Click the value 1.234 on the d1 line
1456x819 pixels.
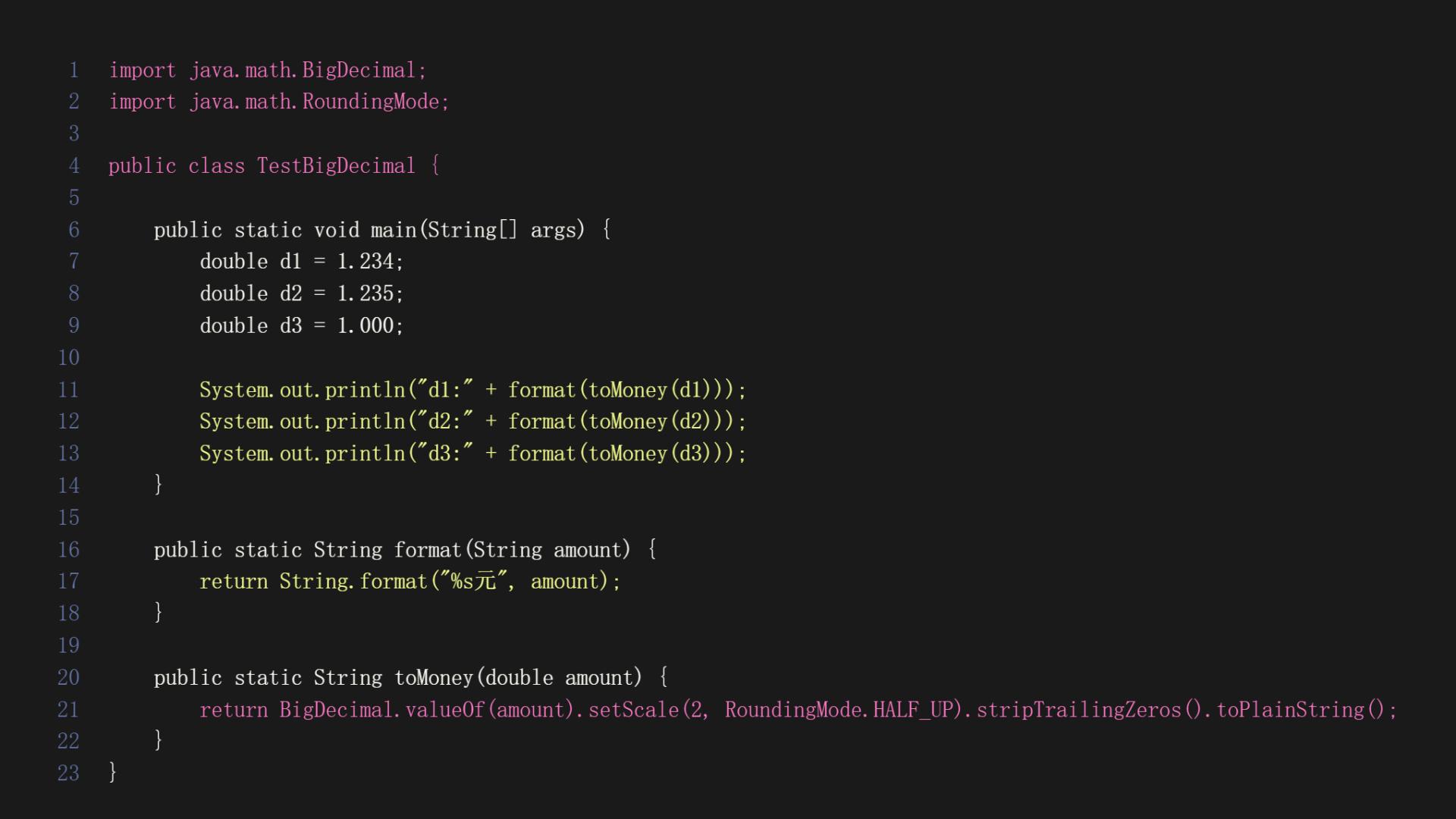coord(366,262)
